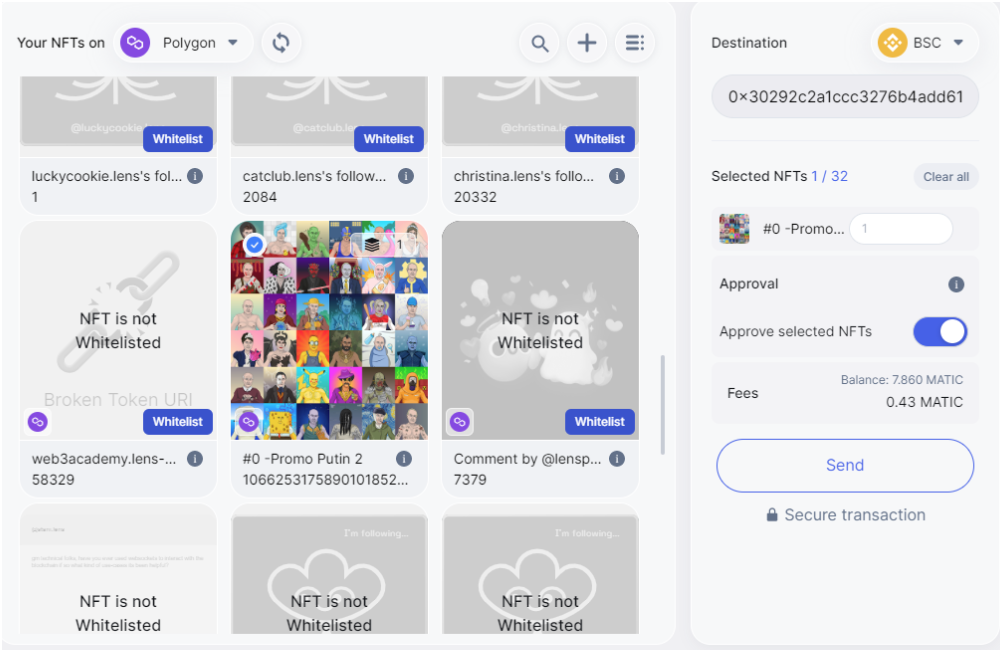Whitelist the luckycookie.lens NFT

click(x=178, y=139)
